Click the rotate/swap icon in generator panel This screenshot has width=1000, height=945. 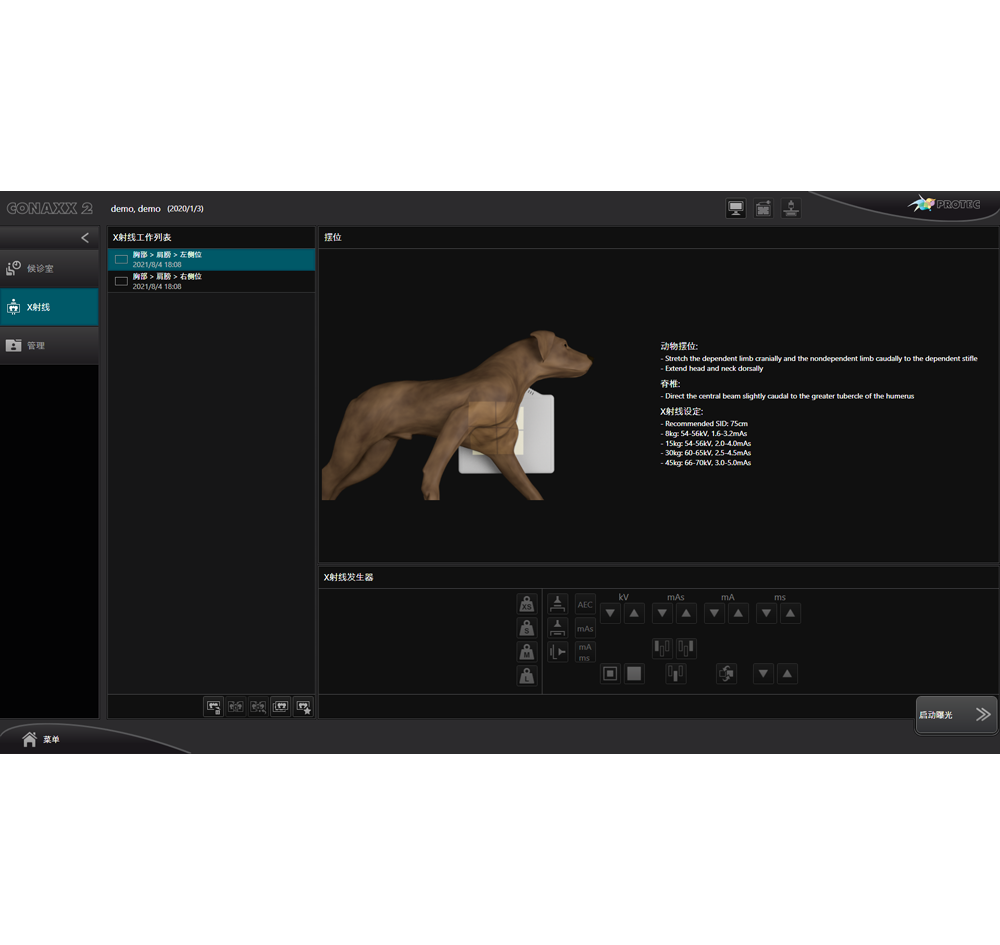pyautogui.click(x=726, y=674)
